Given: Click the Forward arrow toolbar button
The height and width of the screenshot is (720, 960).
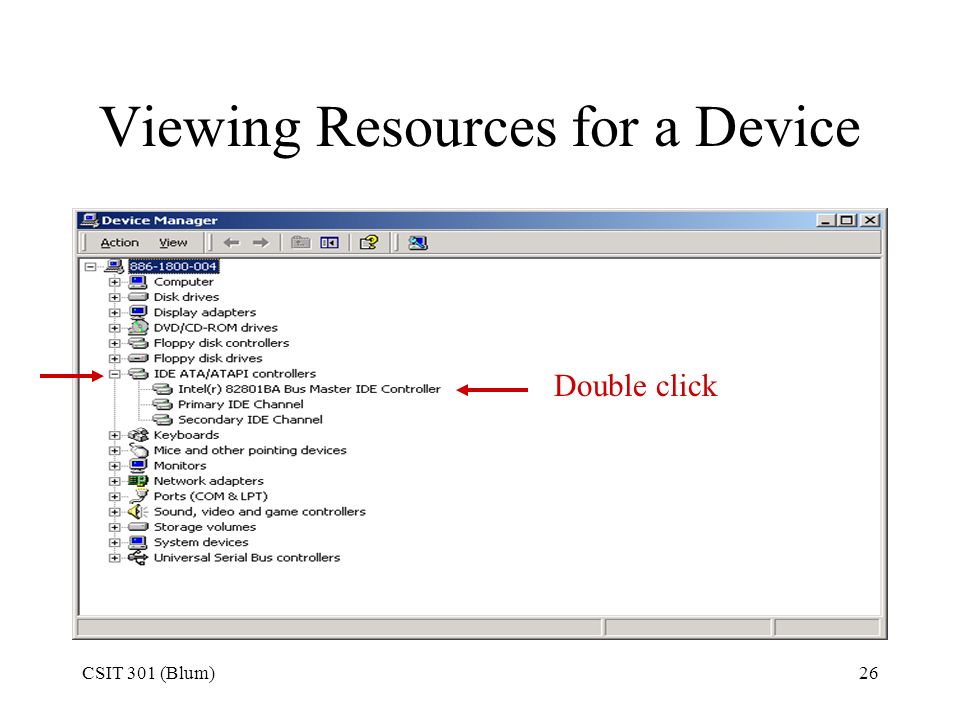Looking at the screenshot, I should point(261,243).
